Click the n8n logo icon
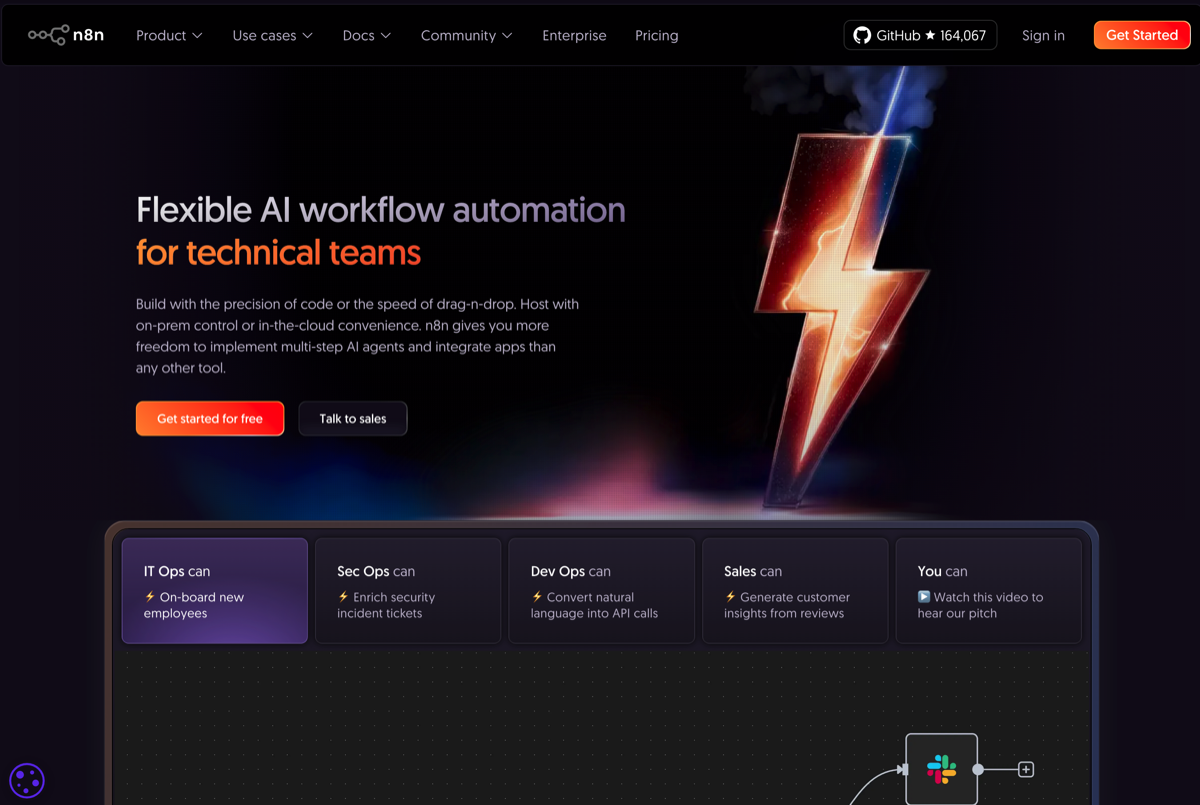 [48, 35]
